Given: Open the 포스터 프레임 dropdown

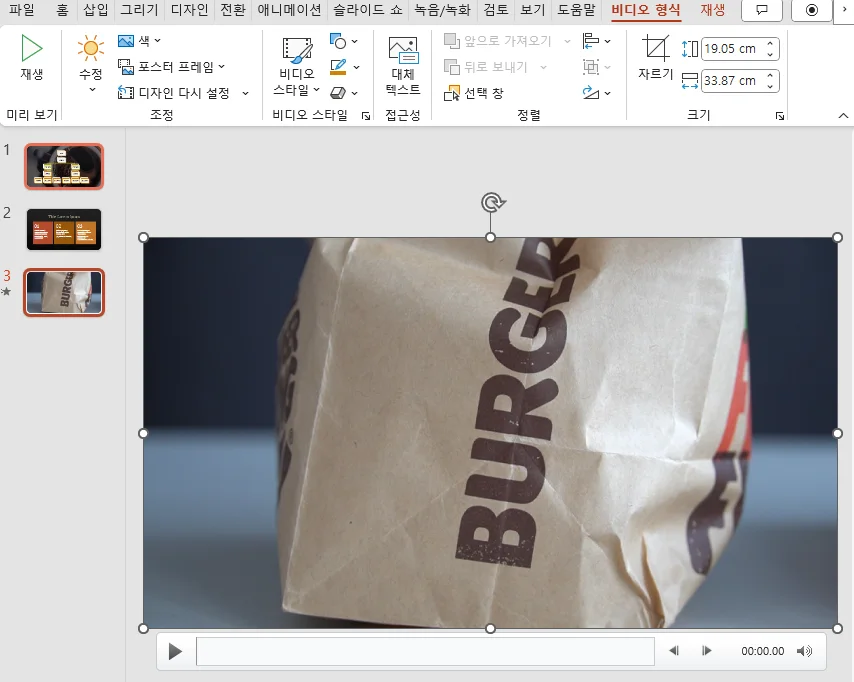Looking at the screenshot, I should click(171, 66).
